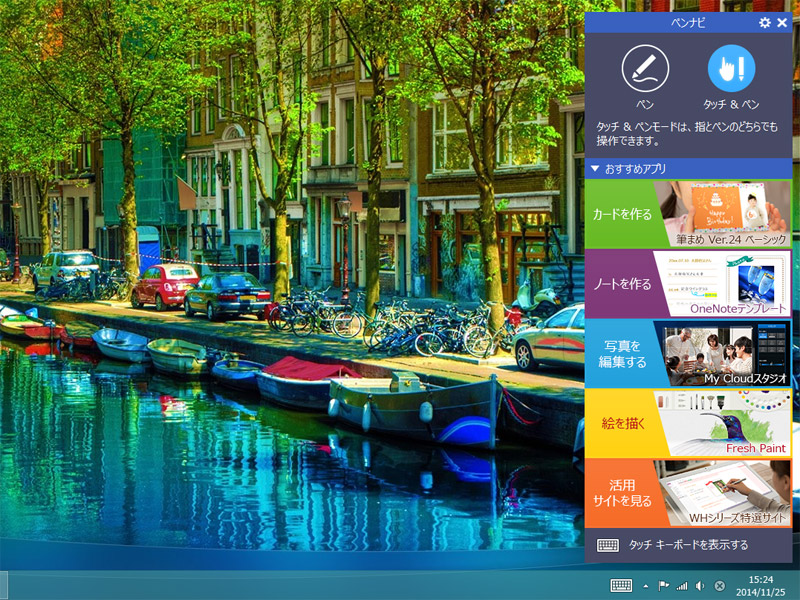Open ペンナビ settings via gear icon
Image resolution: width=800 pixels, height=600 pixels.
coord(765,22)
